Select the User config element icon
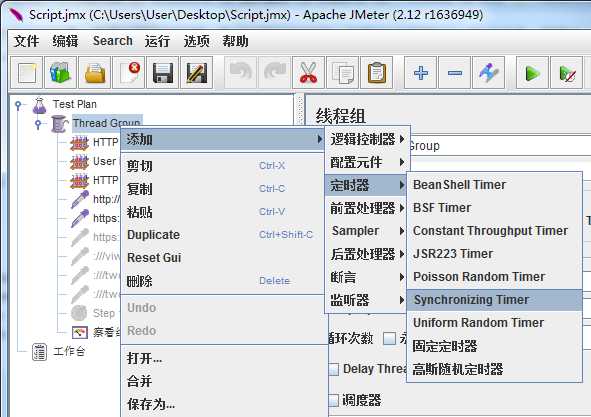The height and width of the screenshot is (417, 591). click(x=79, y=162)
